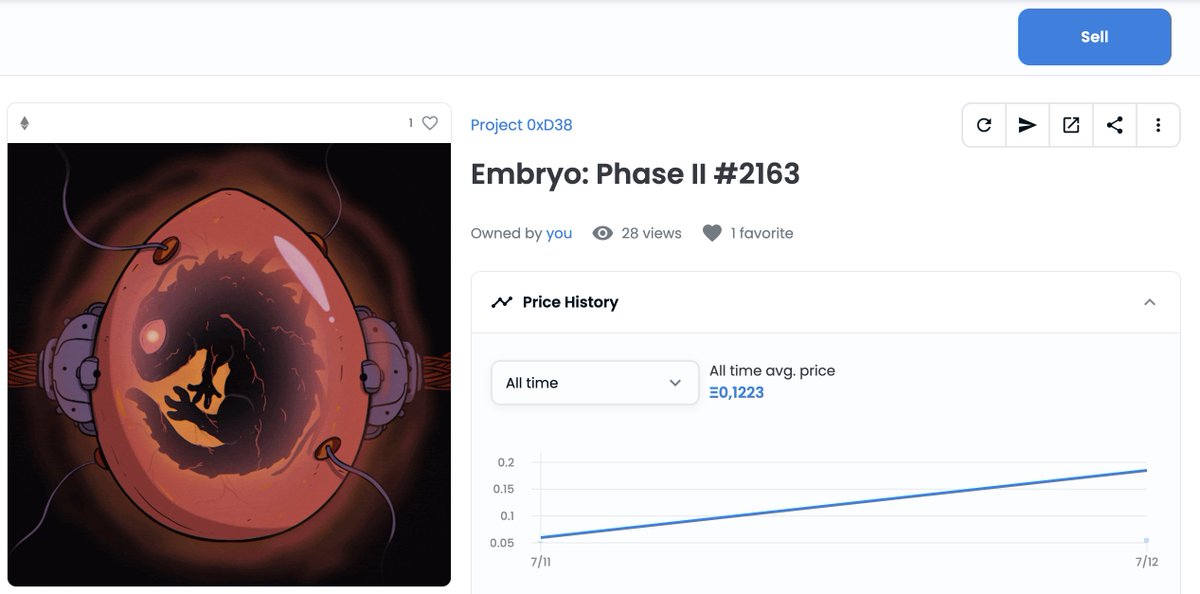Click the eye icon beside 28 views
The image size is (1200, 594).
coord(602,233)
